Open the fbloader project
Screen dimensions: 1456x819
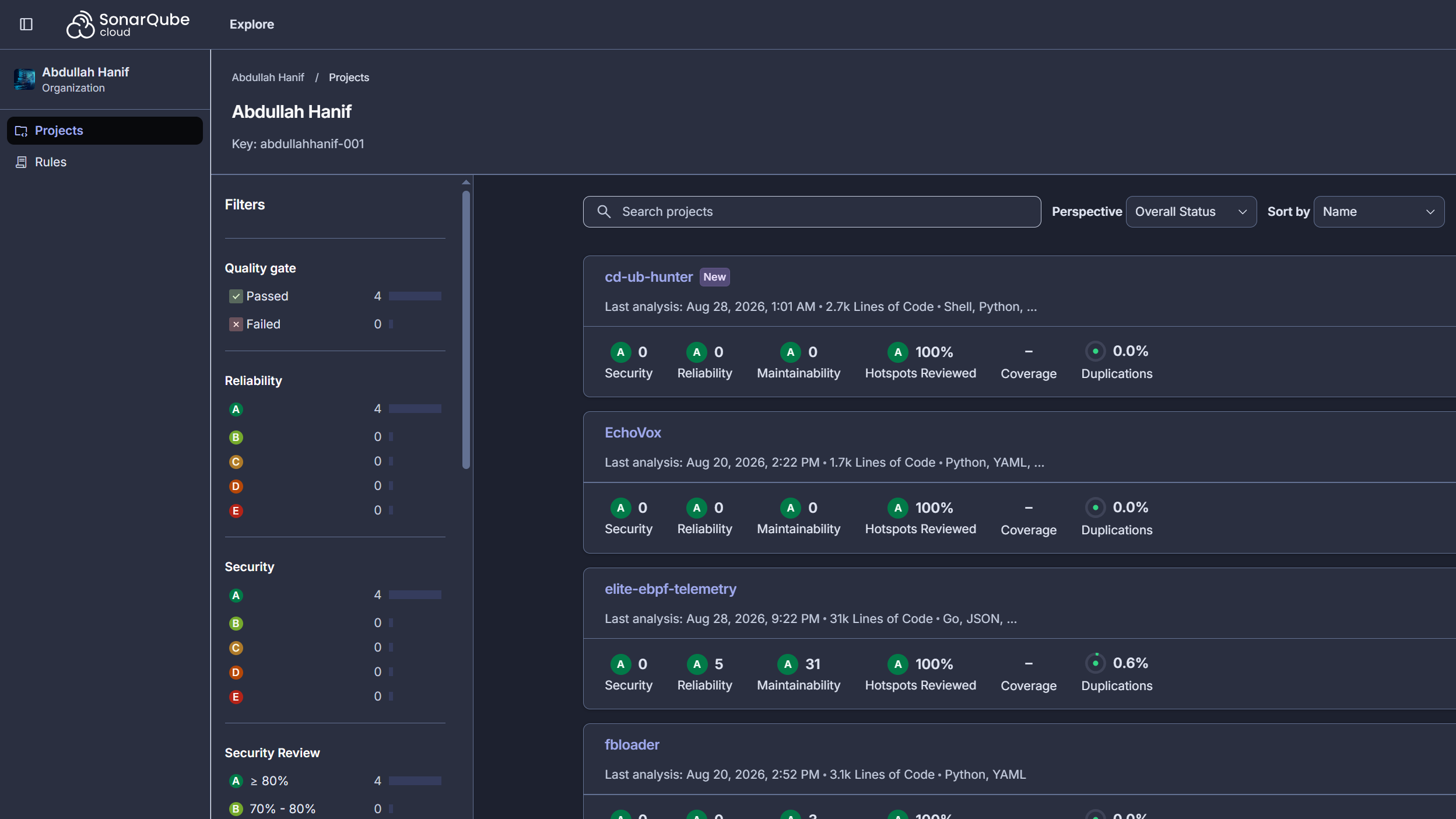pos(631,745)
